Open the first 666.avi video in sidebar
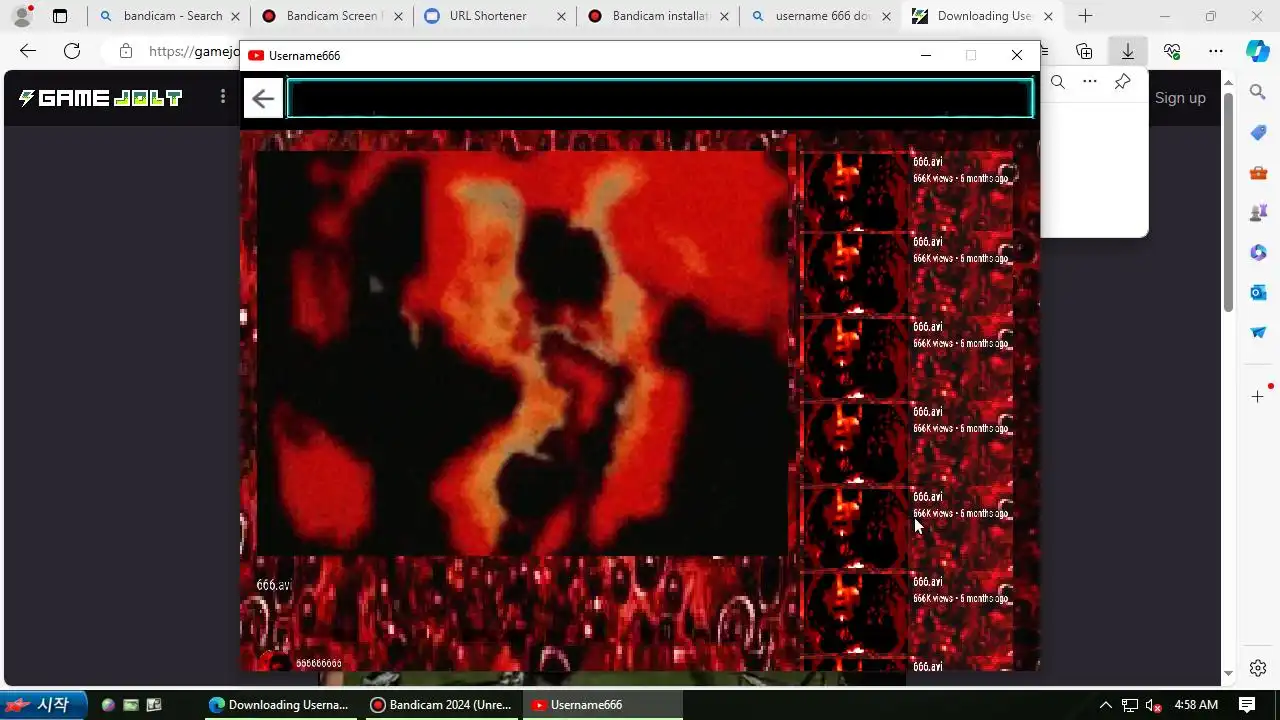The width and height of the screenshot is (1280, 720). click(908, 190)
